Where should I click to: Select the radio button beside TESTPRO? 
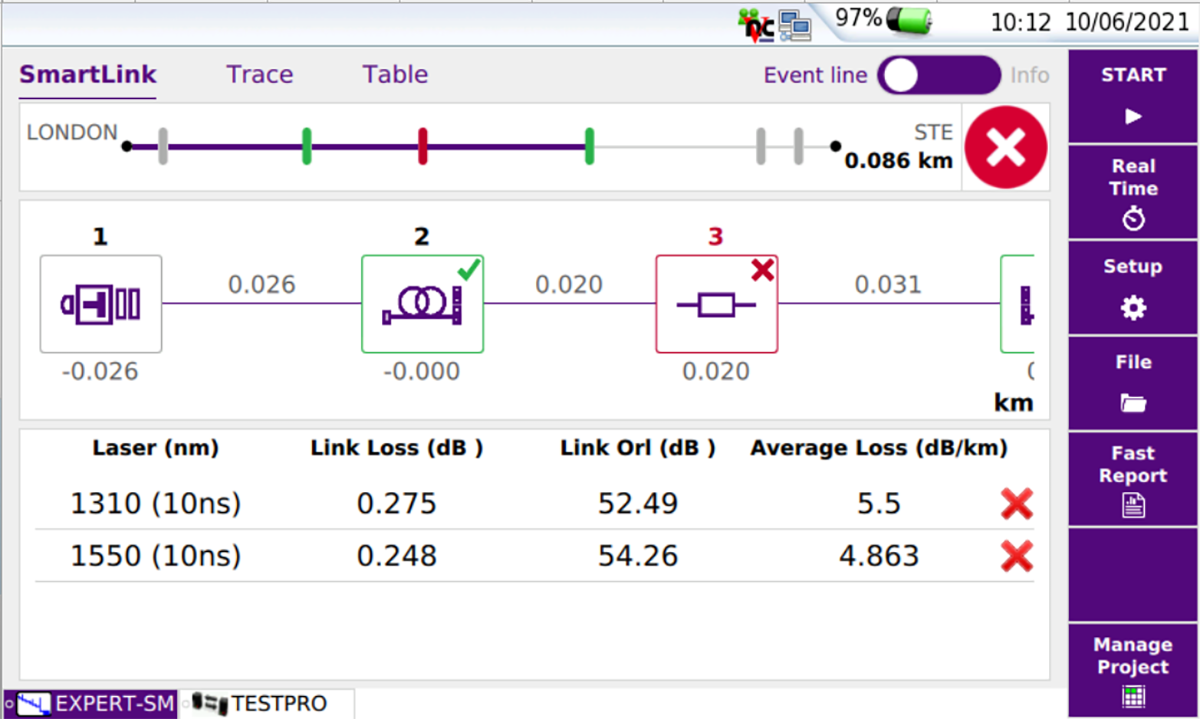[184, 704]
